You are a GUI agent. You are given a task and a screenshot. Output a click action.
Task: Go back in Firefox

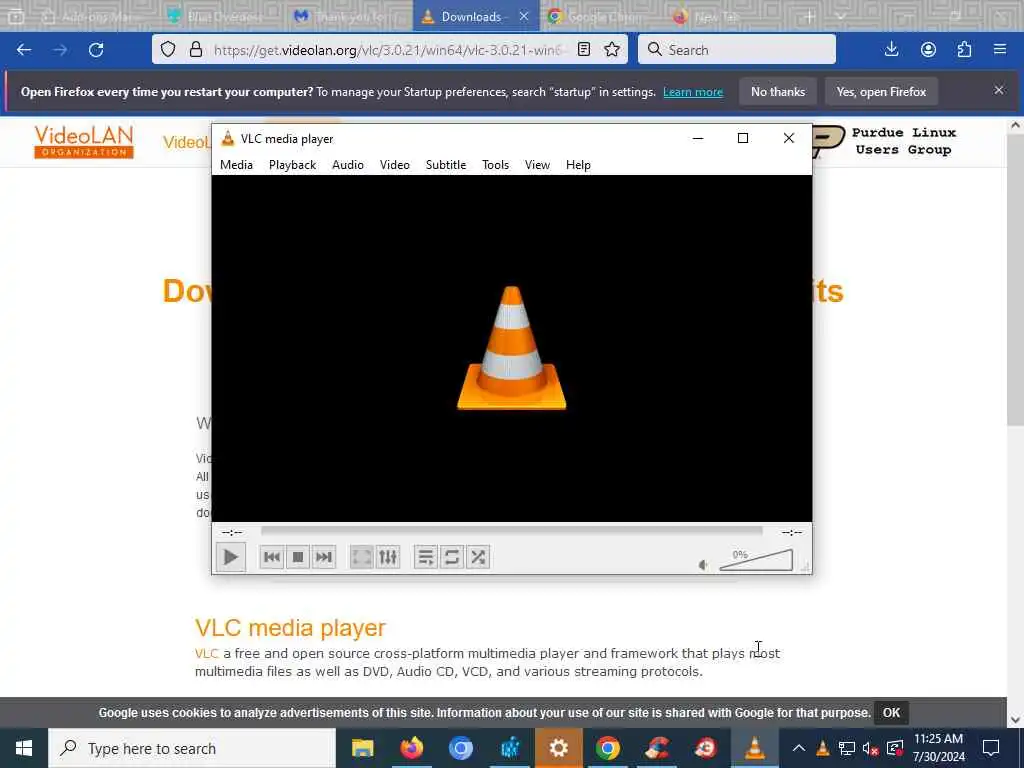pos(24,50)
